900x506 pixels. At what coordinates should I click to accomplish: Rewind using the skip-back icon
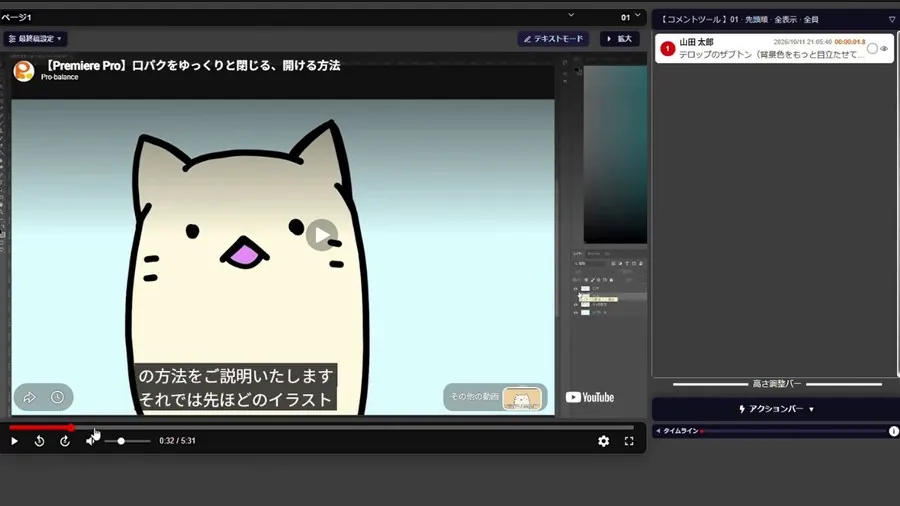point(40,441)
